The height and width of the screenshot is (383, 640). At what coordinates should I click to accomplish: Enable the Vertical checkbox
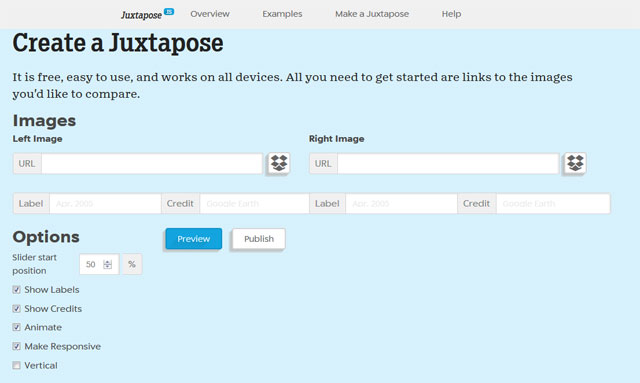(16, 365)
